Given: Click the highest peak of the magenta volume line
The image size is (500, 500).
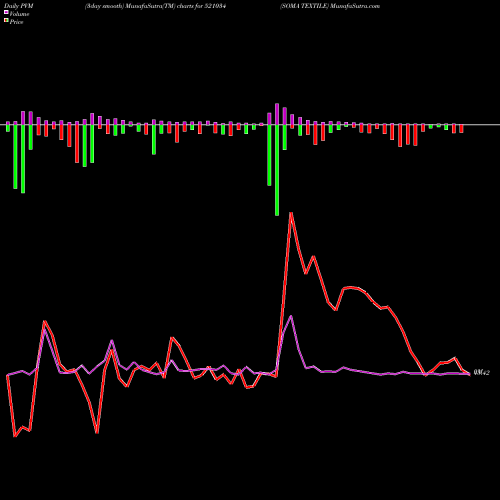Looking at the screenshot, I should coord(292,316).
